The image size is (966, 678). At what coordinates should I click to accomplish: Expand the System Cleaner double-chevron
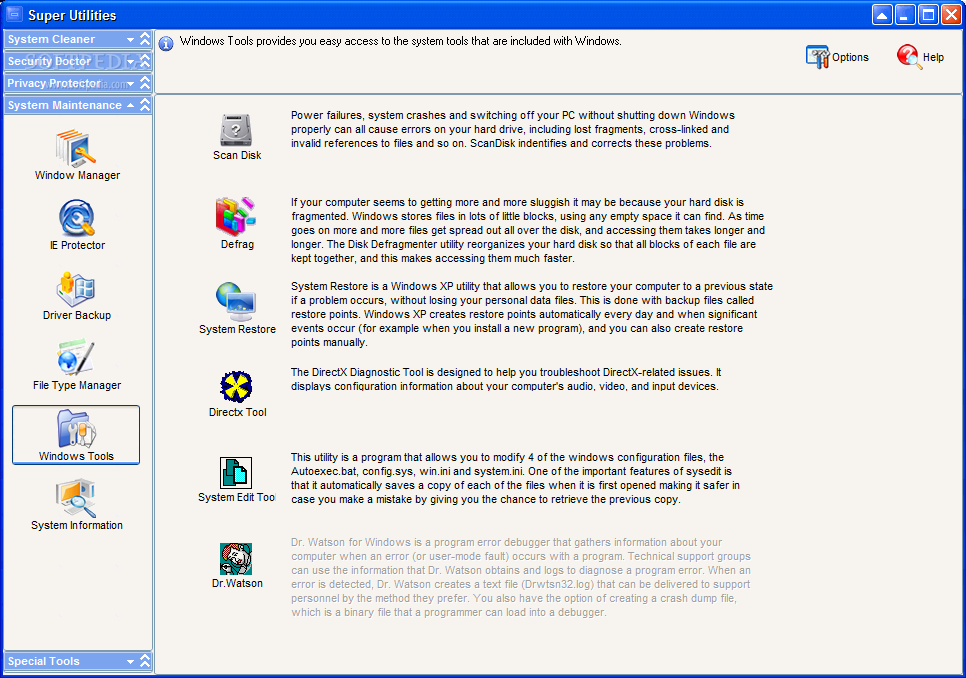point(145,39)
